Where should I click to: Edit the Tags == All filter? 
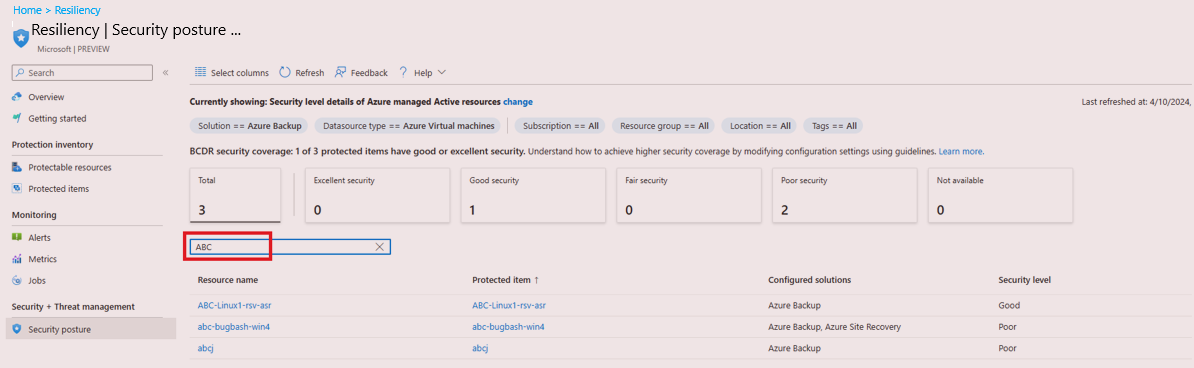[x=833, y=126]
